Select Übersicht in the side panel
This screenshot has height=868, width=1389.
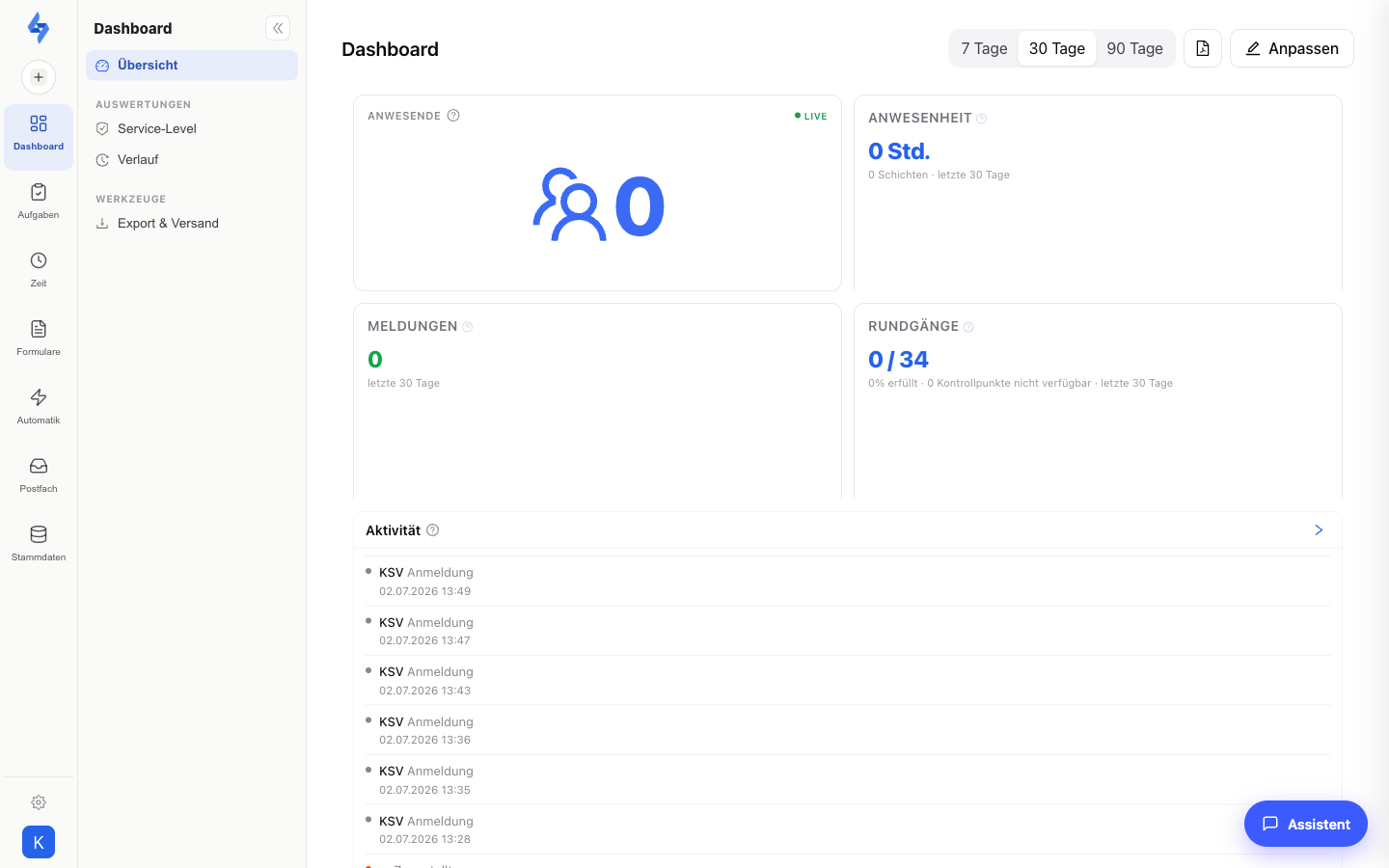(192, 65)
